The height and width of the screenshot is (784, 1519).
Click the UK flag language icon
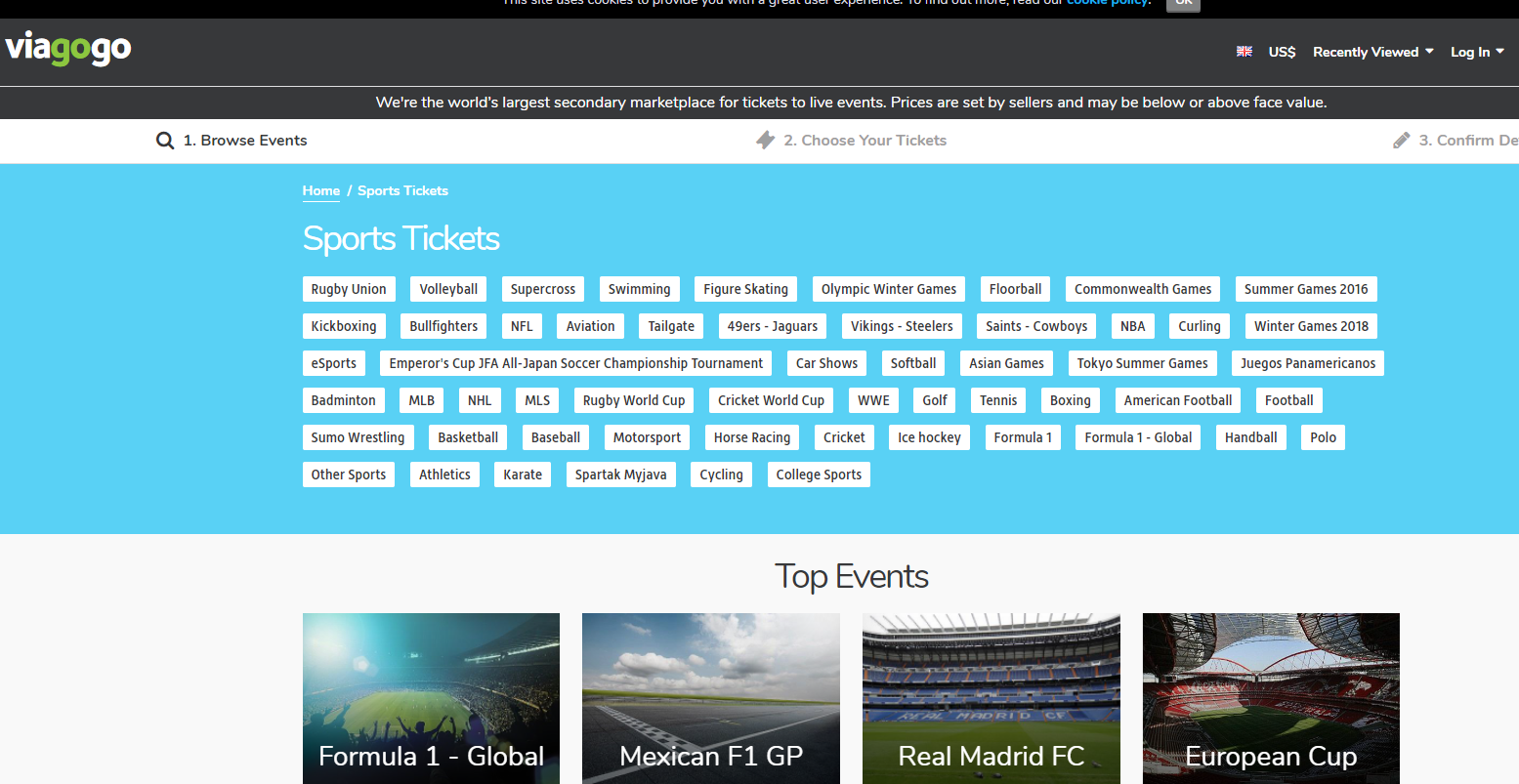[x=1244, y=52]
